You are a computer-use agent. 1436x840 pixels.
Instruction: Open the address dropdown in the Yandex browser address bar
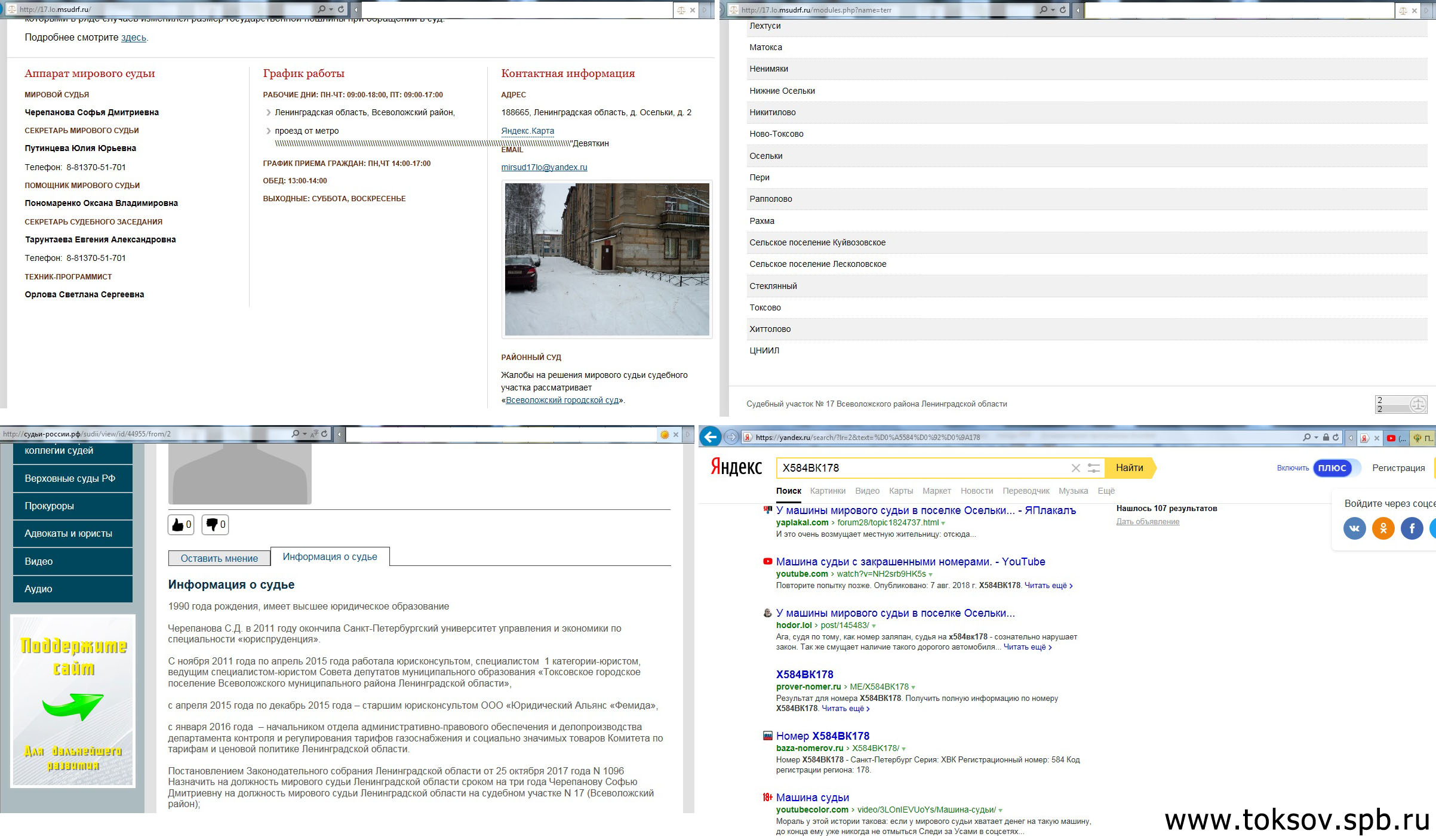[1316, 438]
